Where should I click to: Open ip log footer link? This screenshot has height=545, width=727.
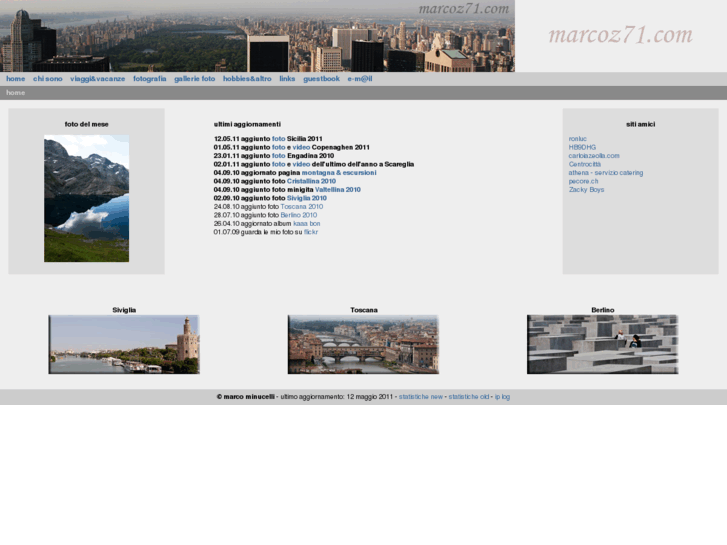(502, 397)
